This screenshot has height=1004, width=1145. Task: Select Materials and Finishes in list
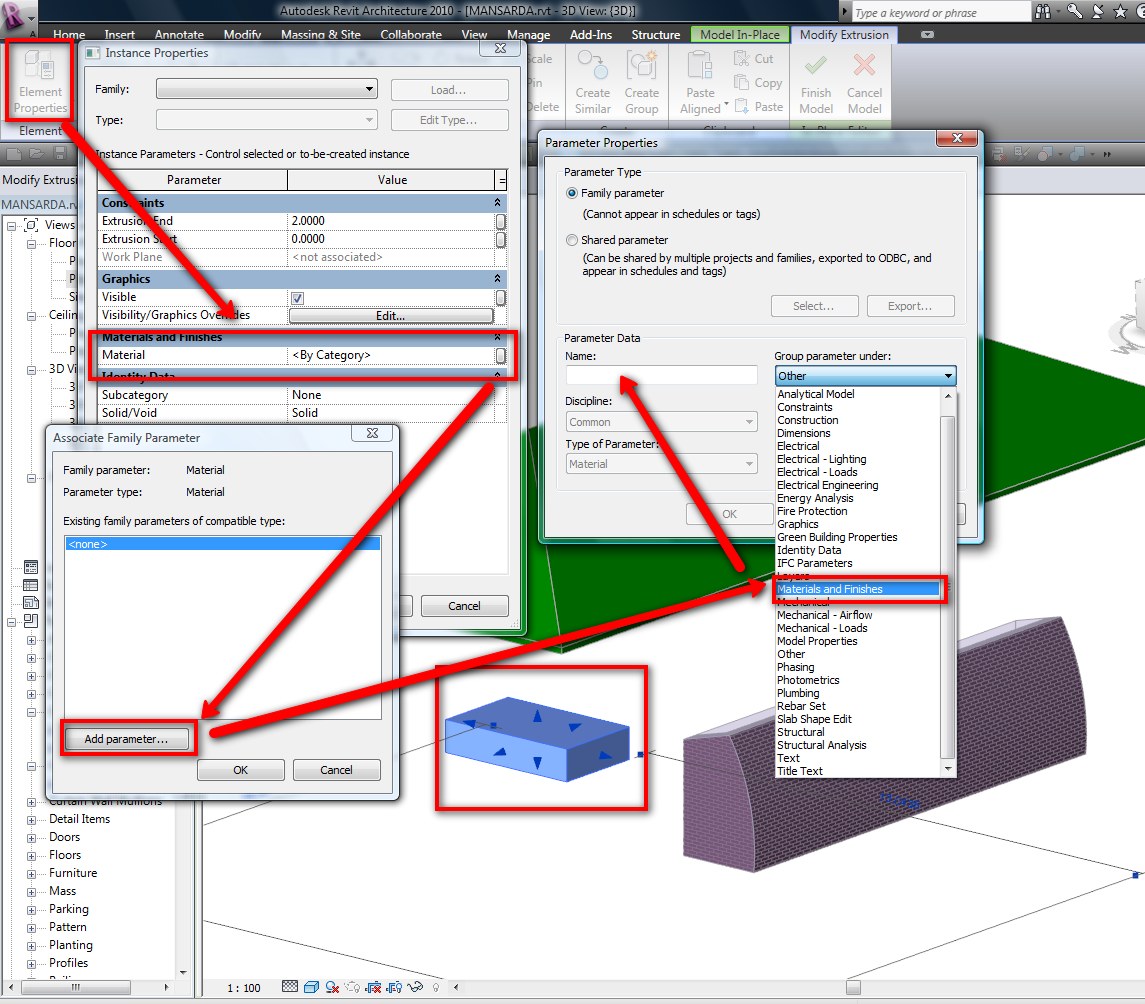(857, 589)
